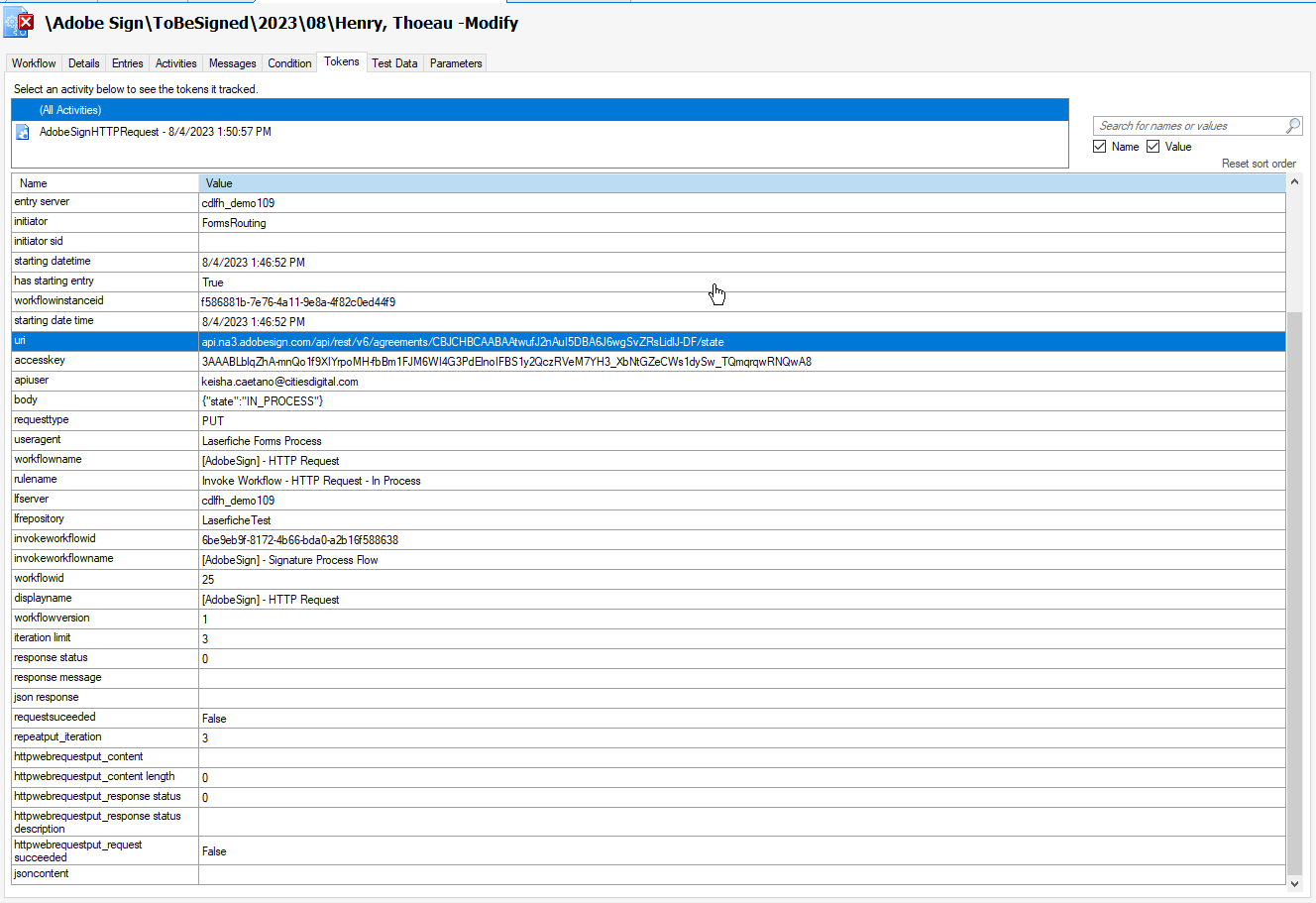Switch to the Parameters tab
This screenshot has width=1316, height=903.
point(456,63)
